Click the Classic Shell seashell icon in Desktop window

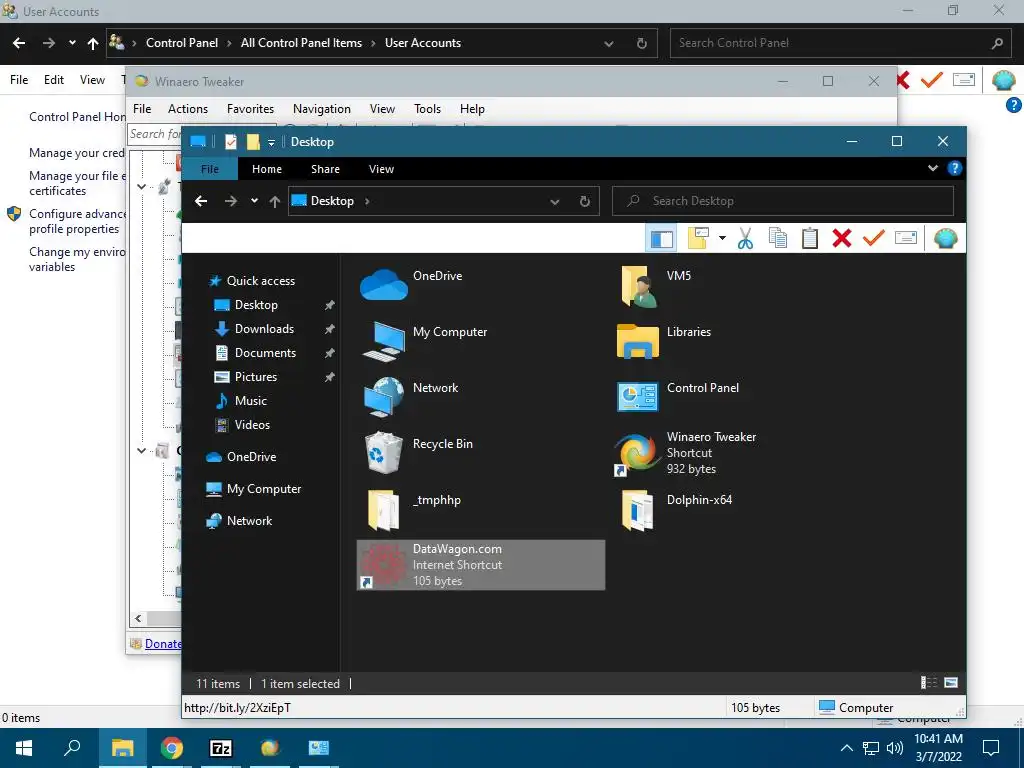(x=945, y=238)
